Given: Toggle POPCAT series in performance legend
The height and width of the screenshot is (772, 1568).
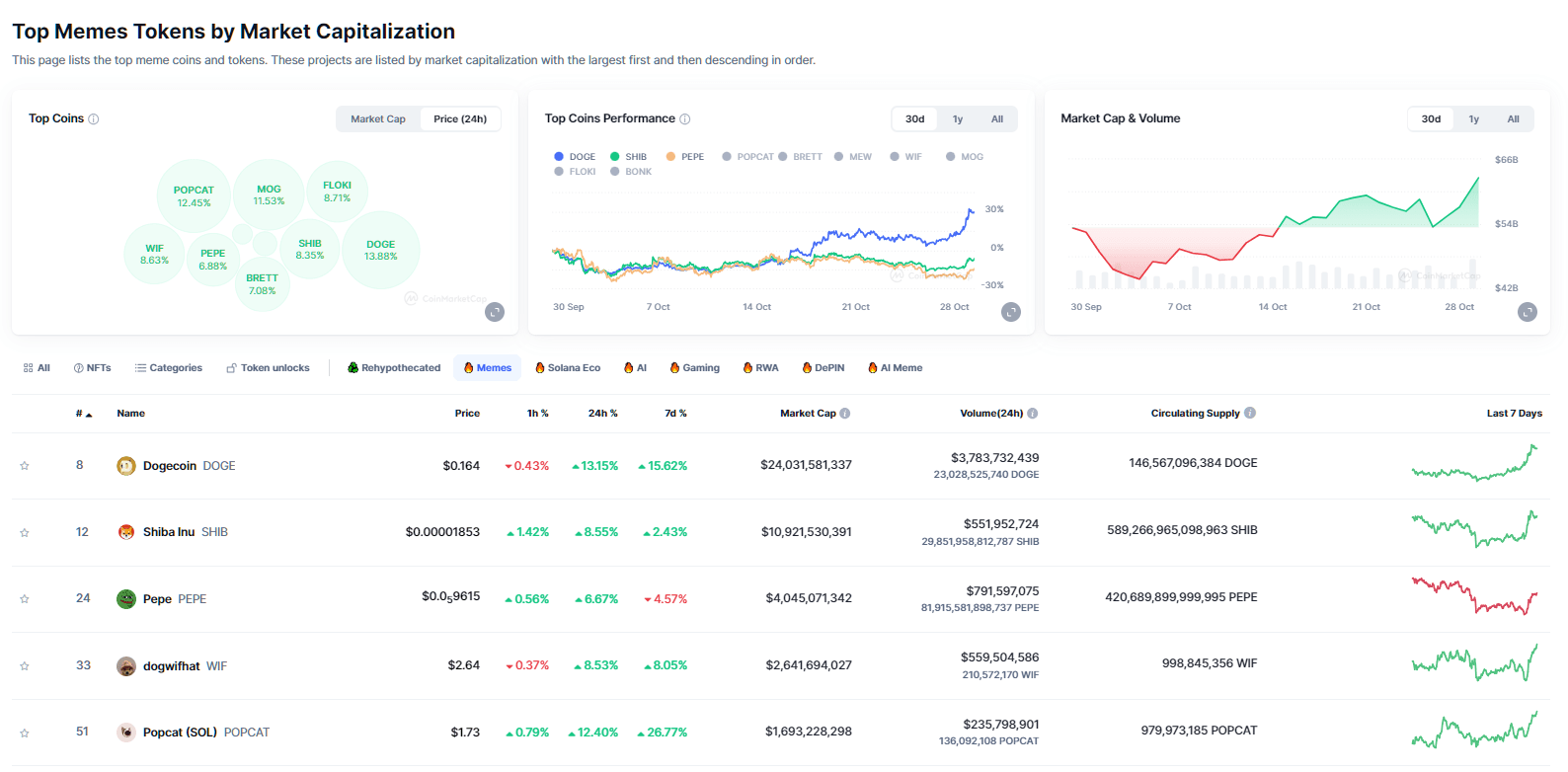Looking at the screenshot, I should click(x=747, y=157).
